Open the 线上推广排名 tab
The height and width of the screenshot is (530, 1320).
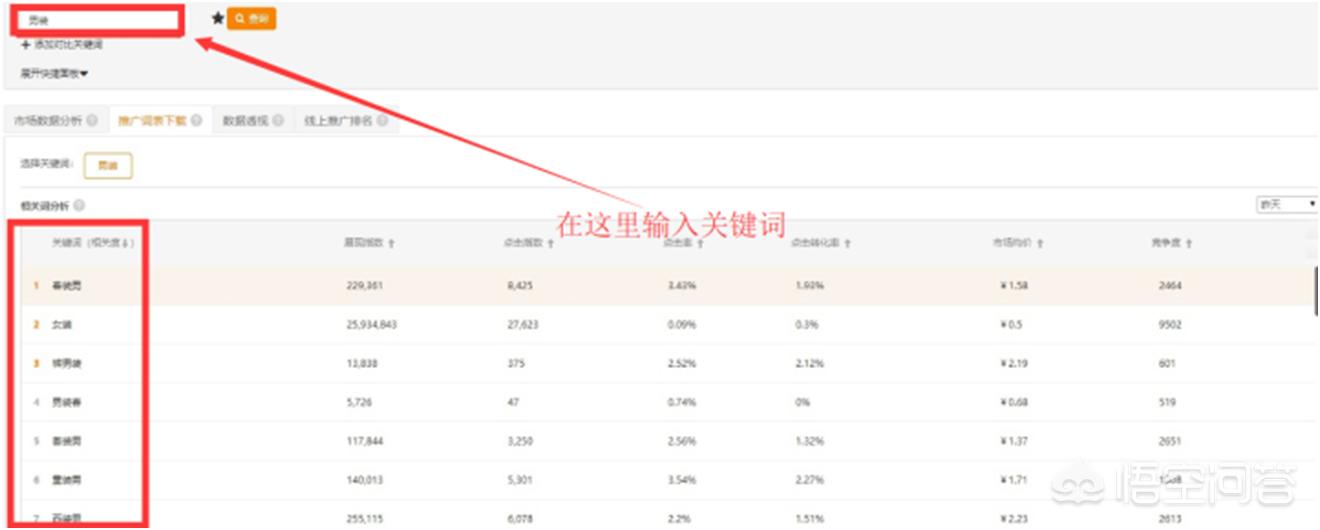coord(338,121)
